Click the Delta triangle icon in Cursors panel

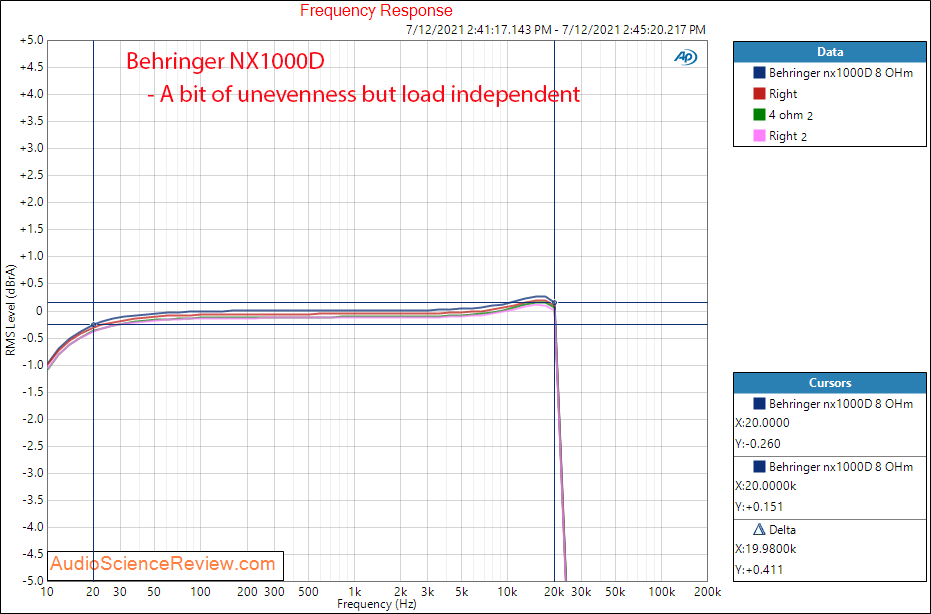pyautogui.click(x=759, y=529)
